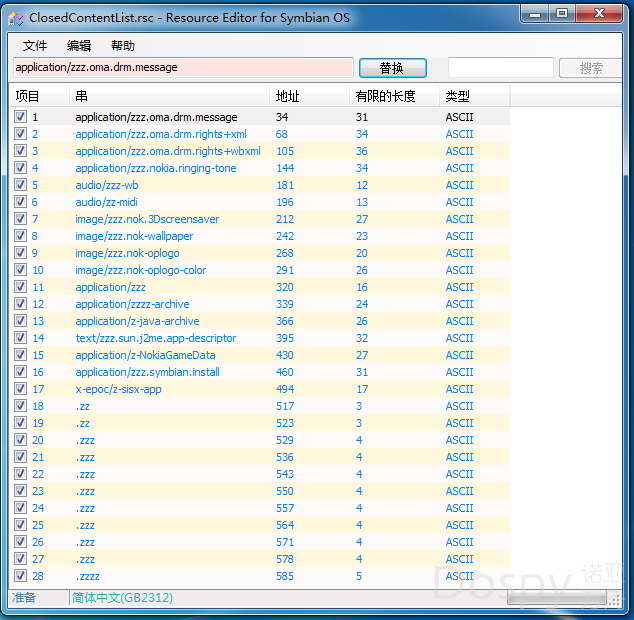634x620 pixels.
Task: Focus the empty search input field
Action: [501, 67]
